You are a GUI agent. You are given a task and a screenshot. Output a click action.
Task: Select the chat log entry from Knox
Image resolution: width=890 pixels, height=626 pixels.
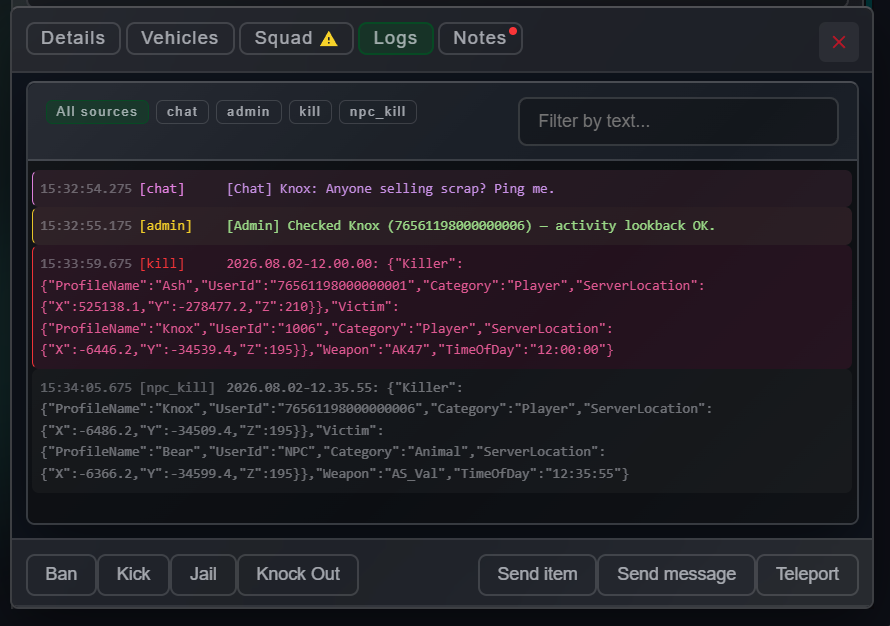click(442, 188)
